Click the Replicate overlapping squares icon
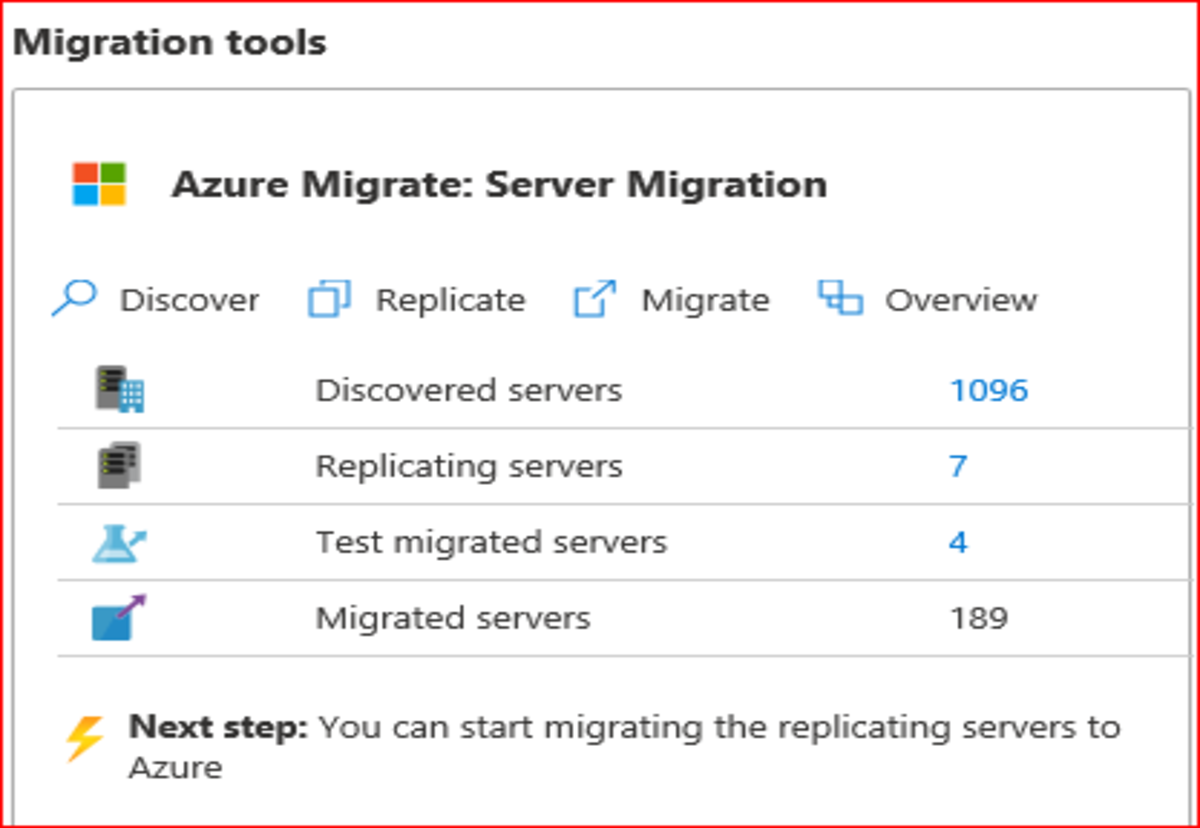This screenshot has width=1200, height=828. [329, 299]
